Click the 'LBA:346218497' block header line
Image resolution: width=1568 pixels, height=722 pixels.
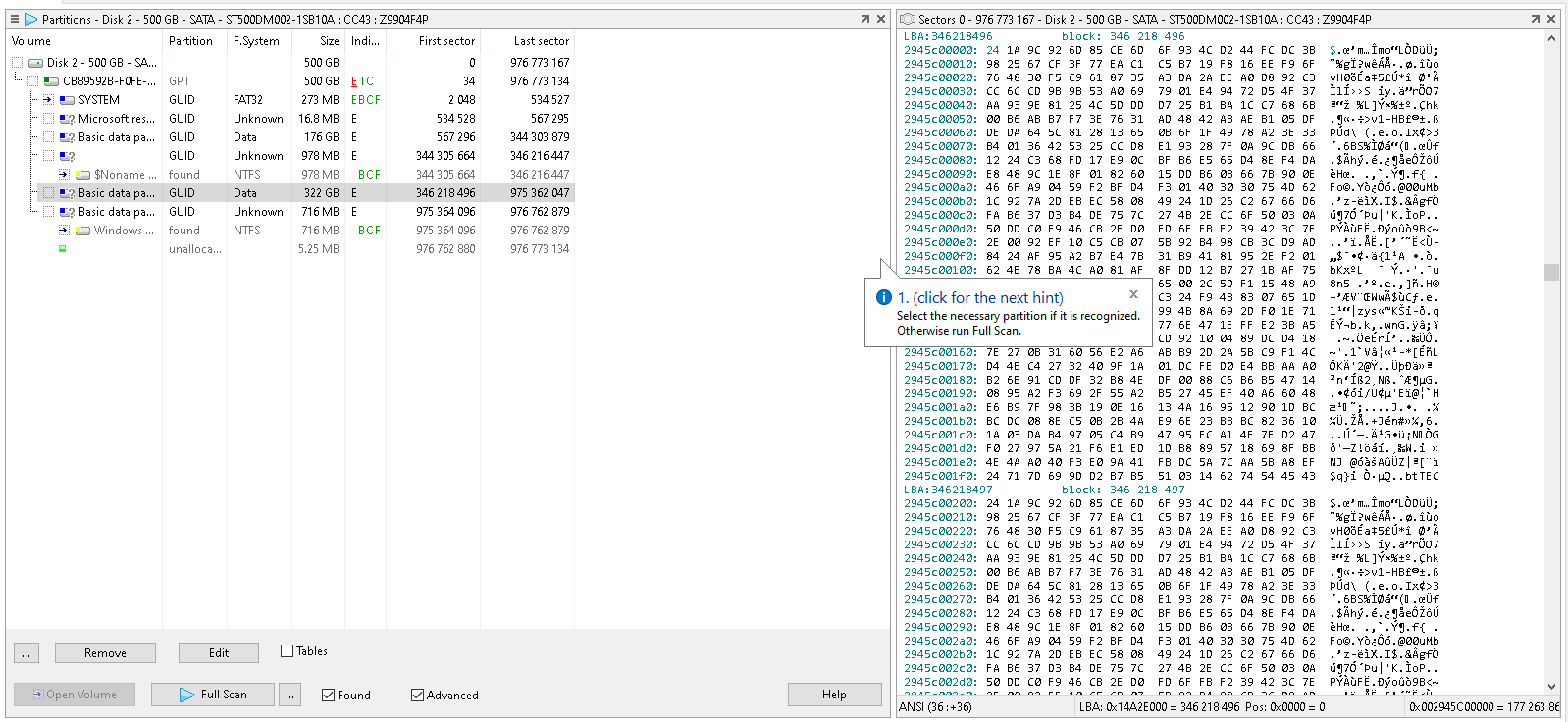click(x=1044, y=490)
